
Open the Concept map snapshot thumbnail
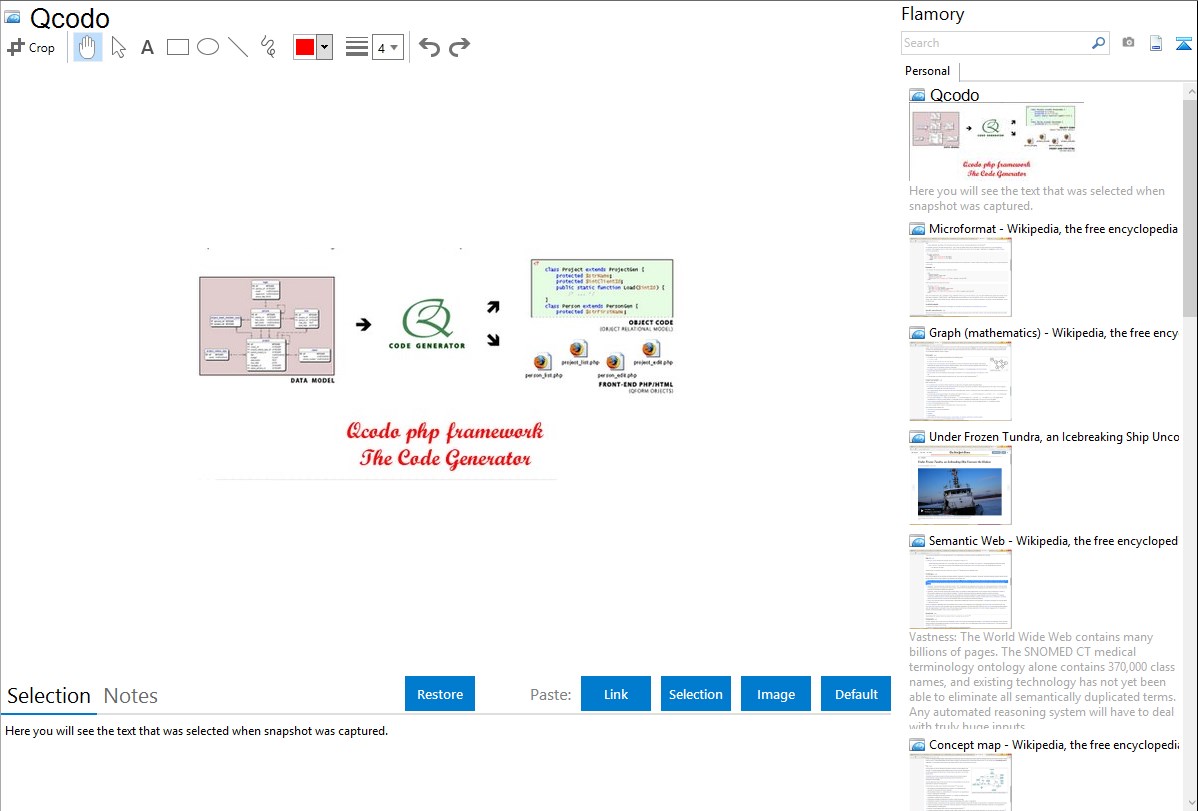(x=960, y=781)
